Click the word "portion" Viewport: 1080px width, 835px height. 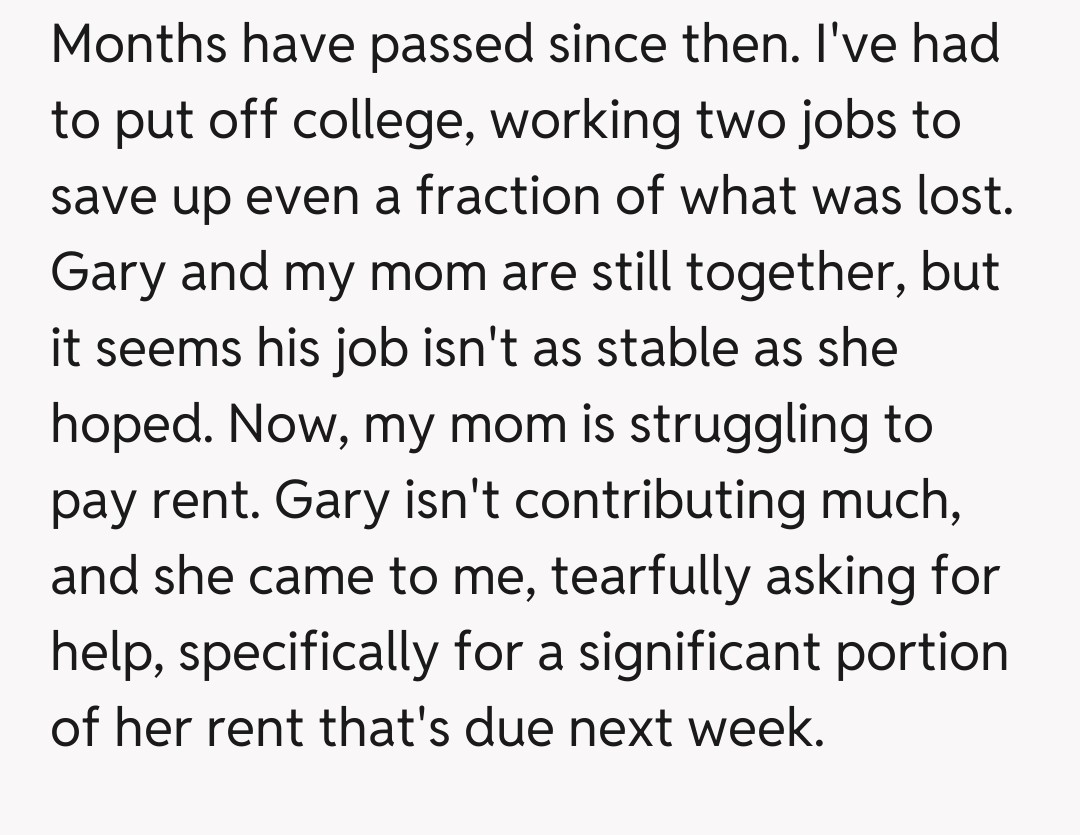pyautogui.click(x=922, y=653)
